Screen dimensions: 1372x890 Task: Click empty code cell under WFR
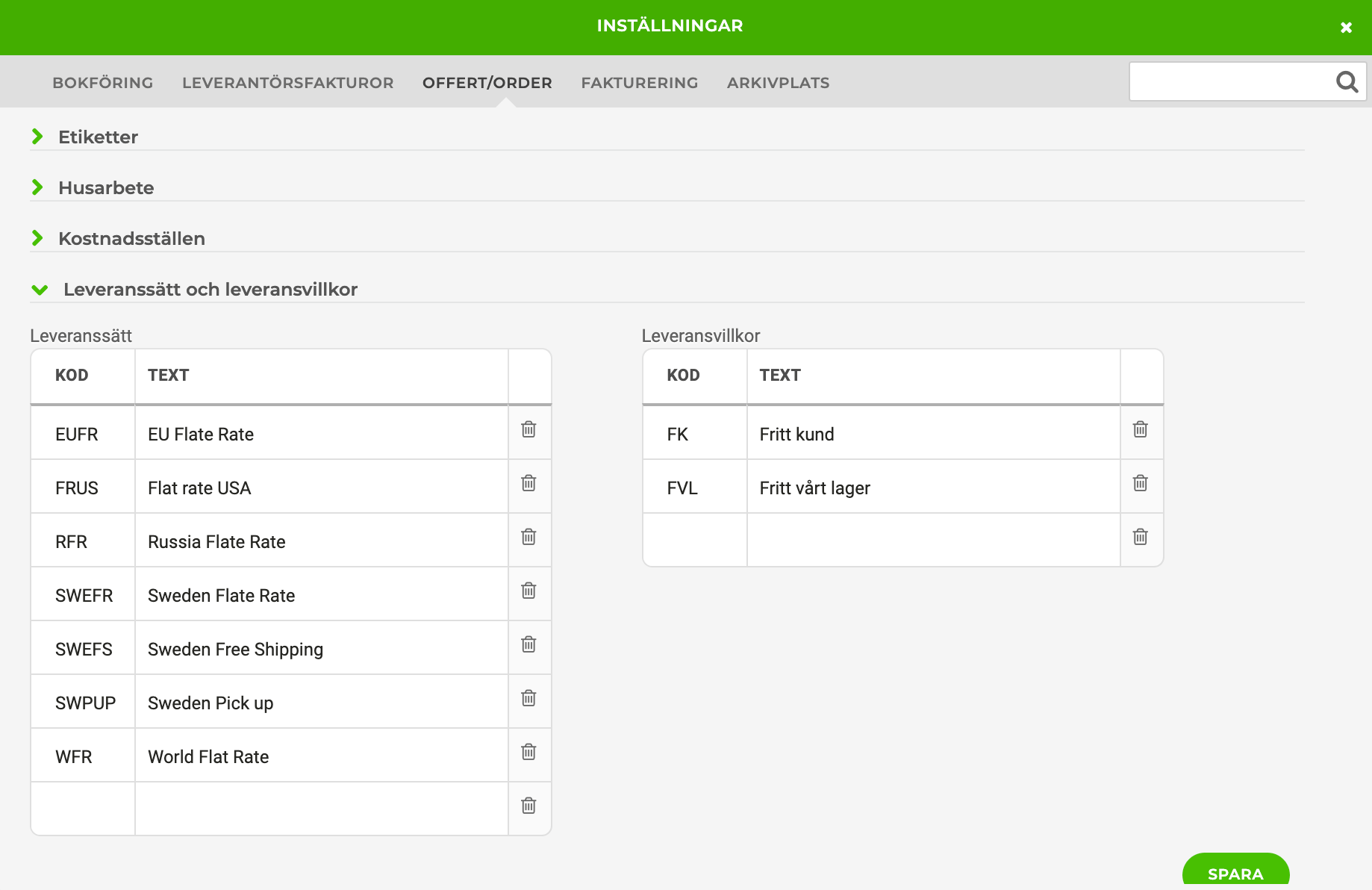tap(83, 809)
